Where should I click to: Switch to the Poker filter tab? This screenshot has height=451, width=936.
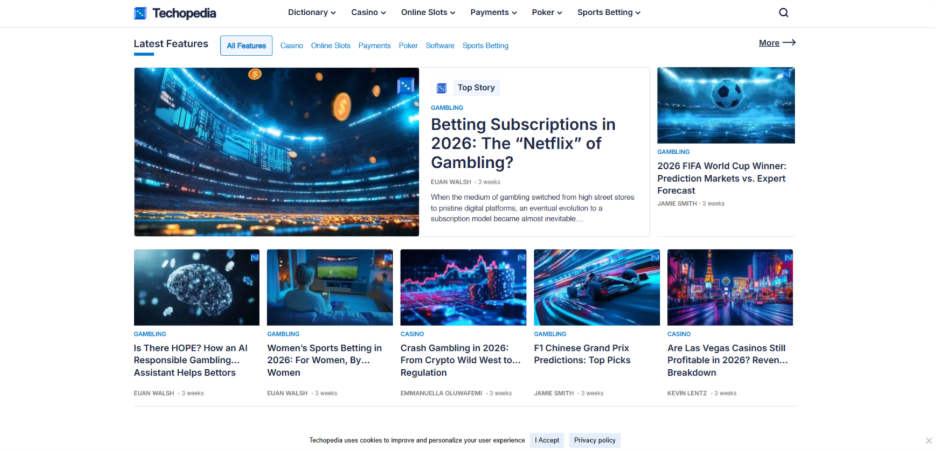click(x=408, y=46)
